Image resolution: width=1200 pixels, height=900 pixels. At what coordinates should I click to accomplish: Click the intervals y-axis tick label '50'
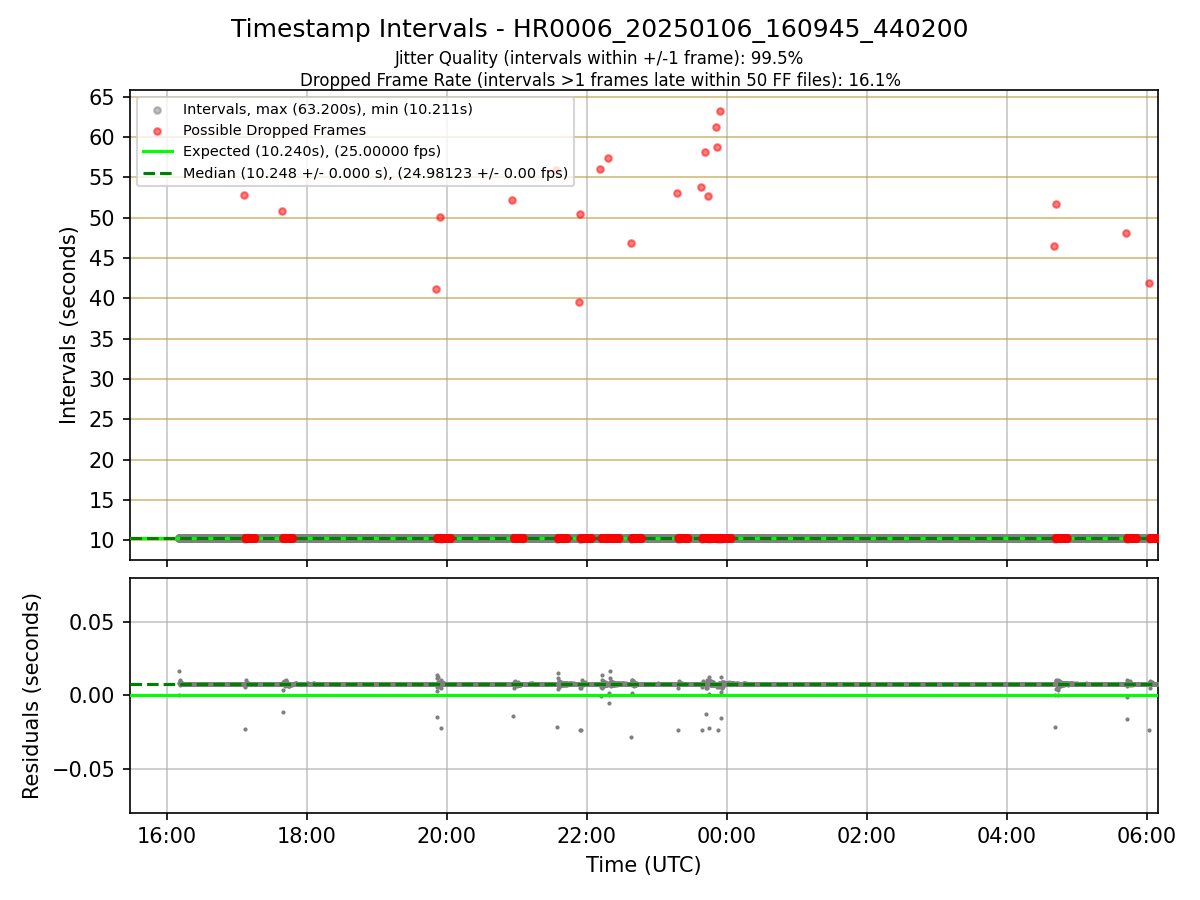pyautogui.click(x=103, y=218)
